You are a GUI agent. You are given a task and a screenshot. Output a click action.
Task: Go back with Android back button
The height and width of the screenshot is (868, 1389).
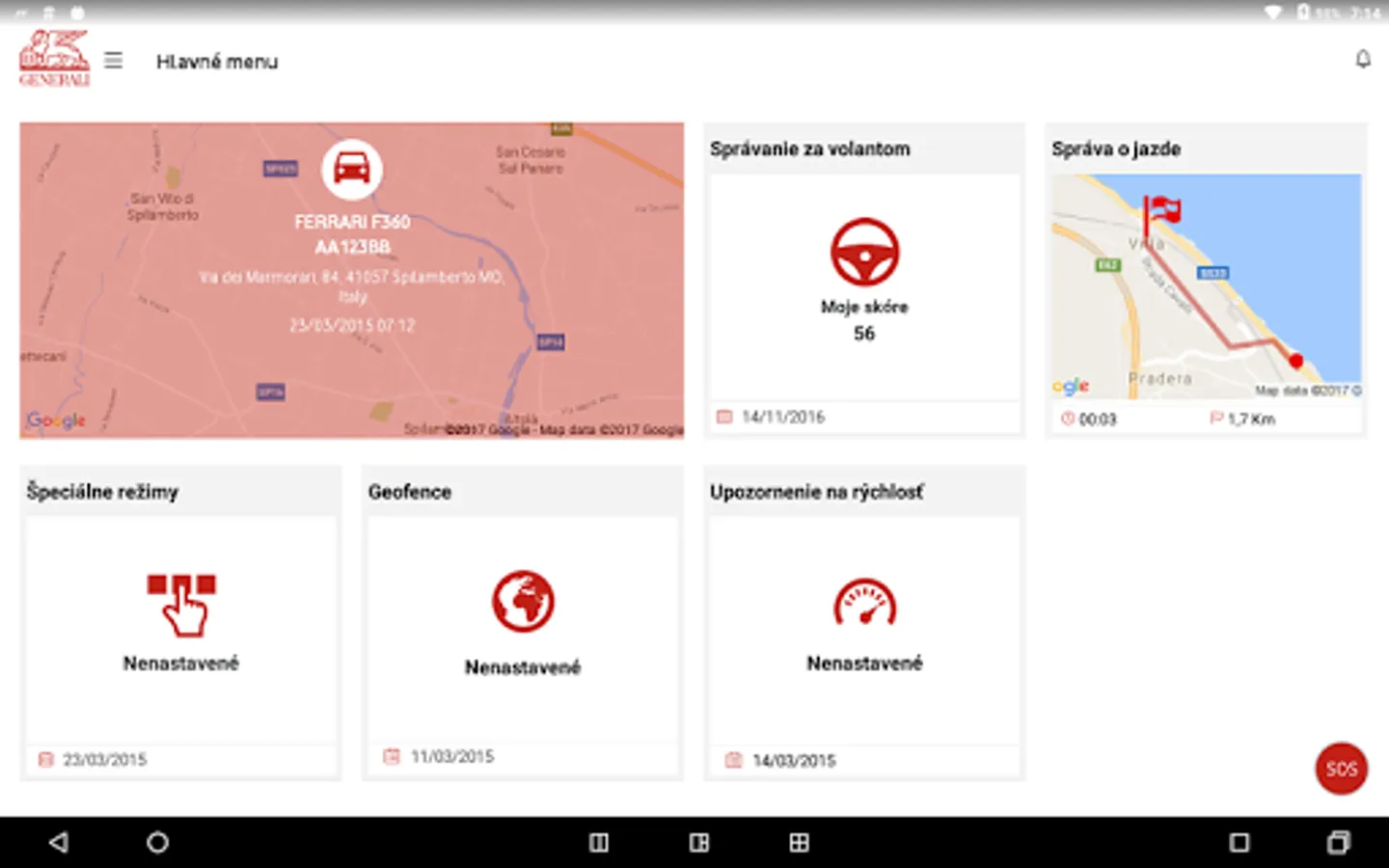[59, 842]
